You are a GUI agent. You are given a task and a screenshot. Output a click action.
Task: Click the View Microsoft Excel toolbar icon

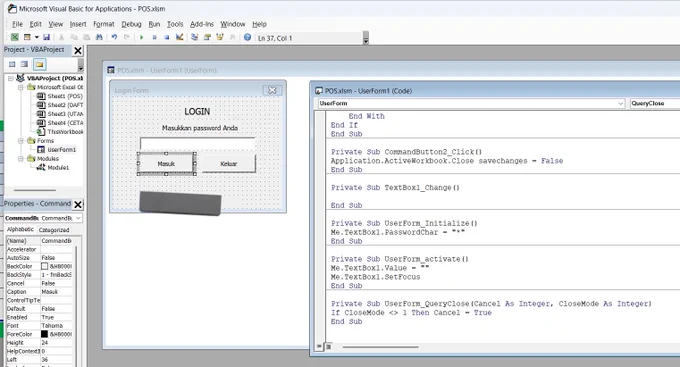click(x=15, y=38)
